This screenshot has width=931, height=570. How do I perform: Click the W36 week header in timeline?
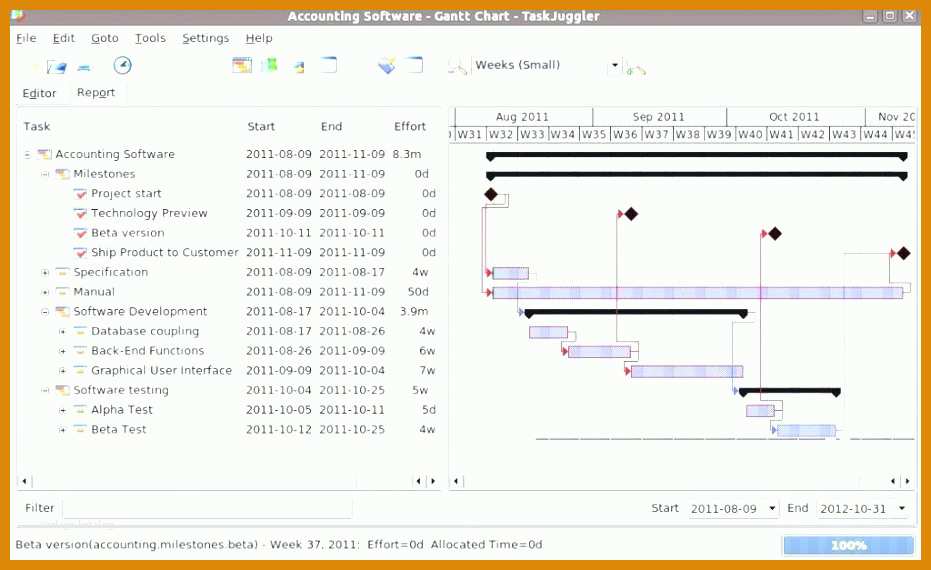pyautogui.click(x=625, y=134)
